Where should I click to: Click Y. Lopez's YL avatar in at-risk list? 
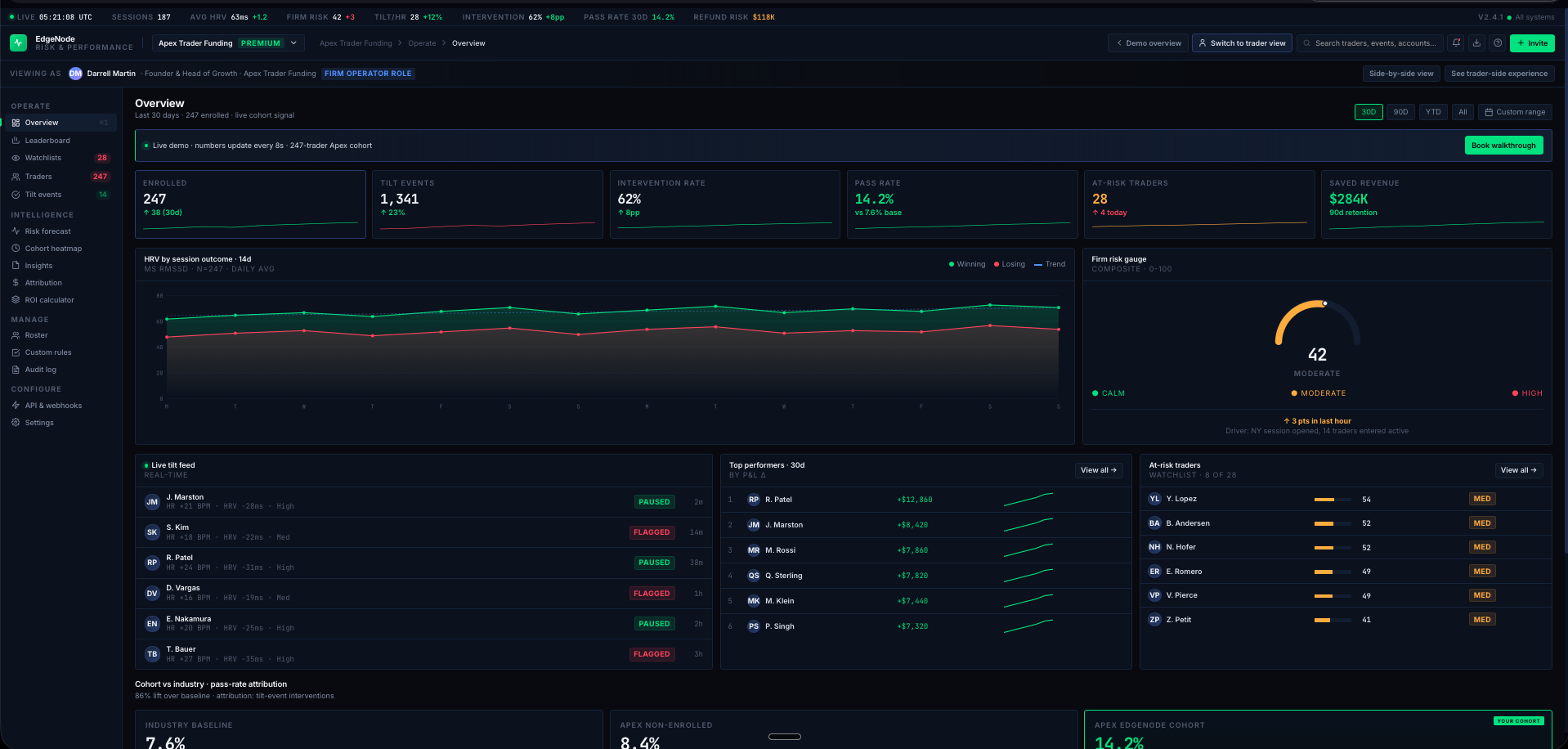[1154, 499]
